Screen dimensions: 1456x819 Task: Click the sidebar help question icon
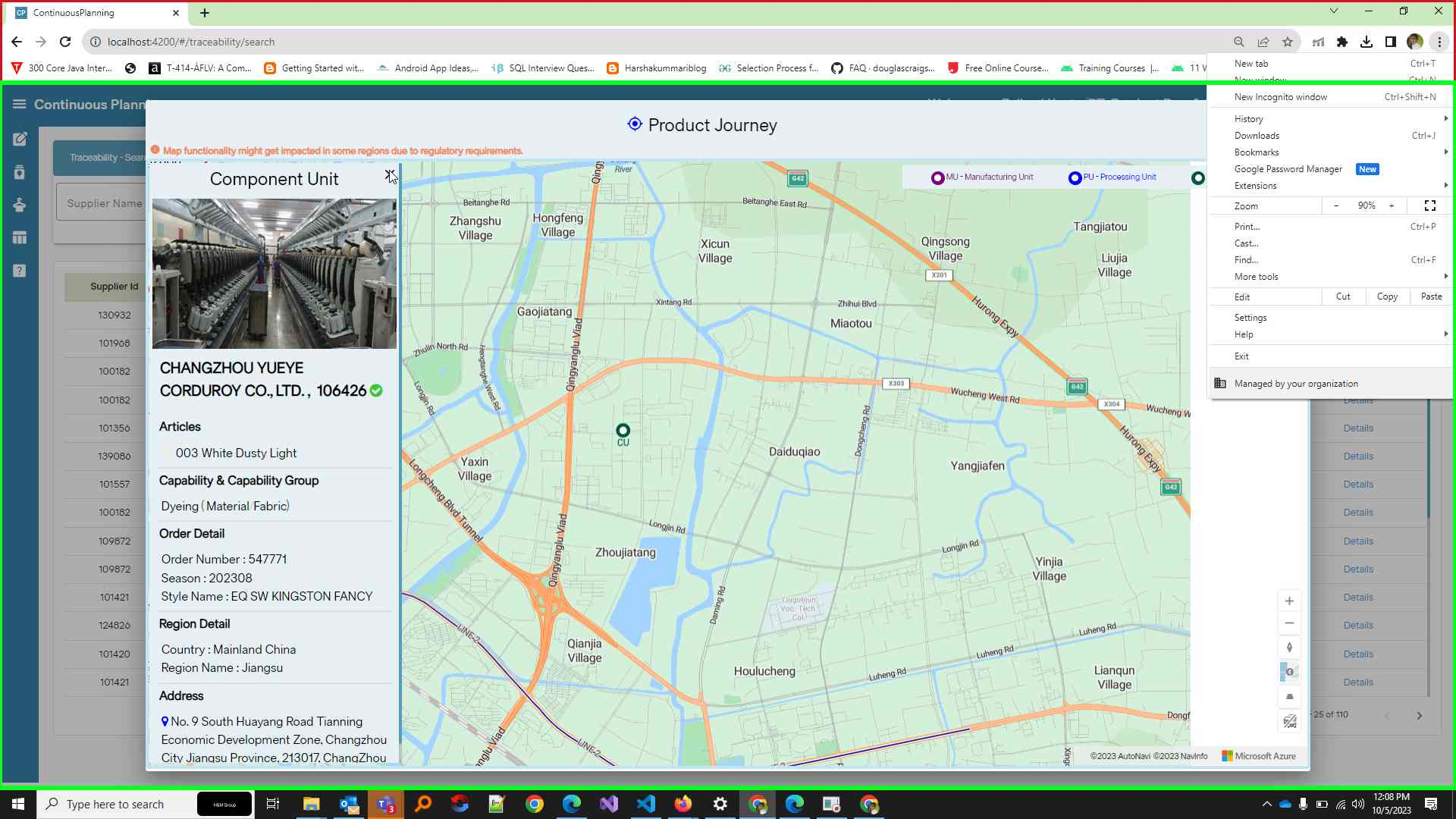tap(20, 271)
